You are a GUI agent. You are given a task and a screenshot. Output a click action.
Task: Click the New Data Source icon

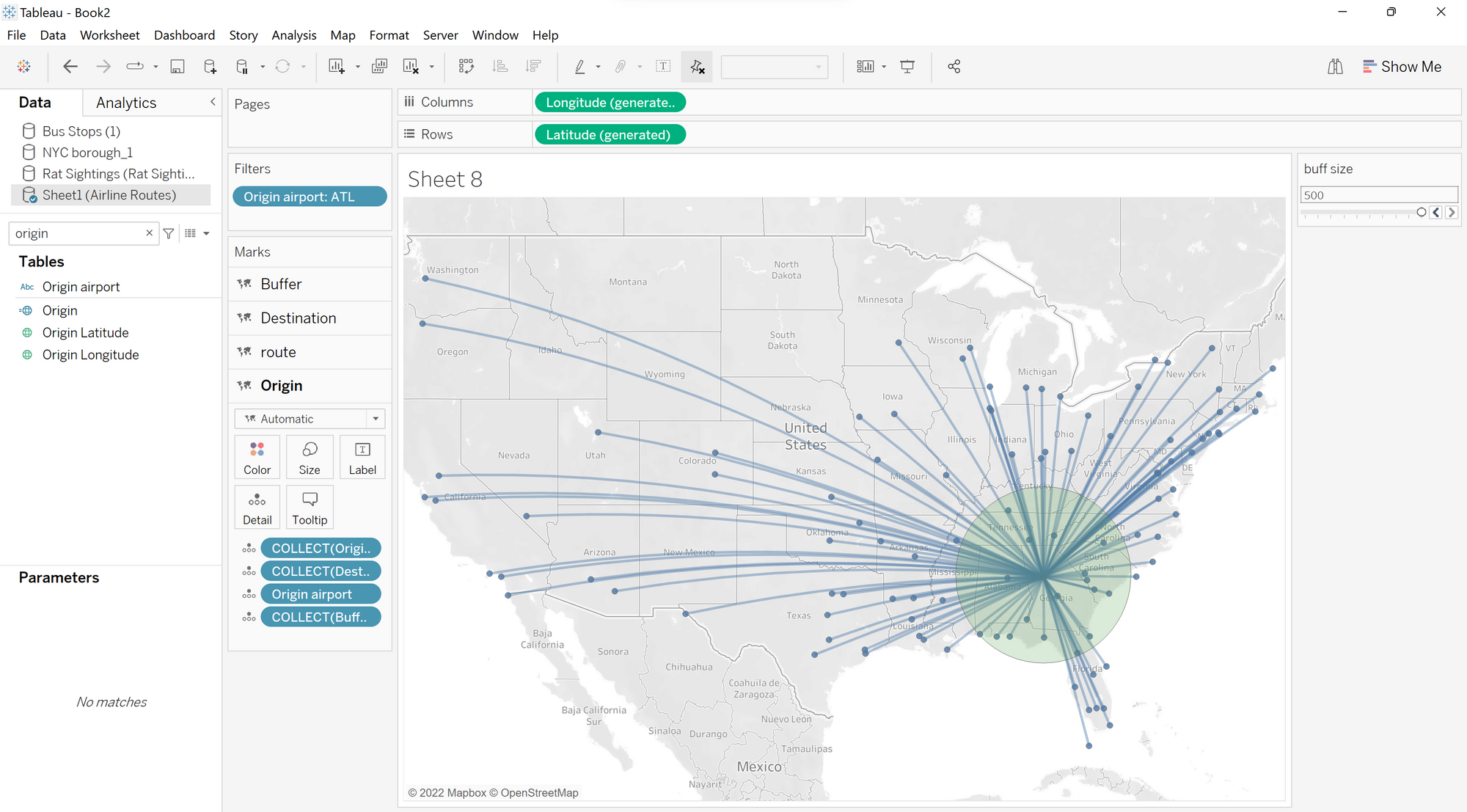coord(210,67)
